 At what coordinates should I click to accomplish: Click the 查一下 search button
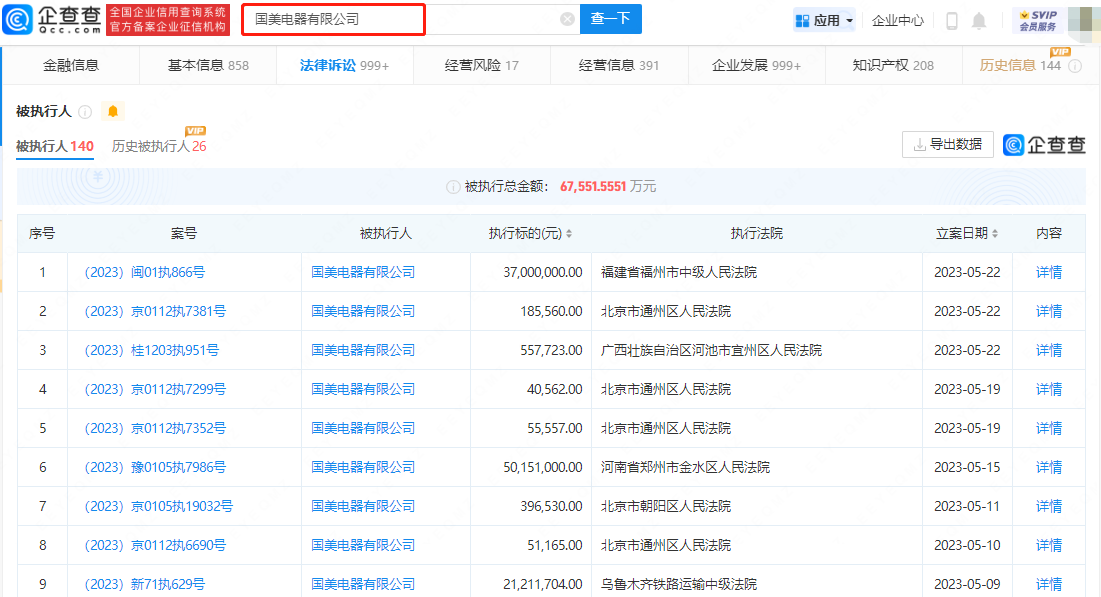[610, 19]
